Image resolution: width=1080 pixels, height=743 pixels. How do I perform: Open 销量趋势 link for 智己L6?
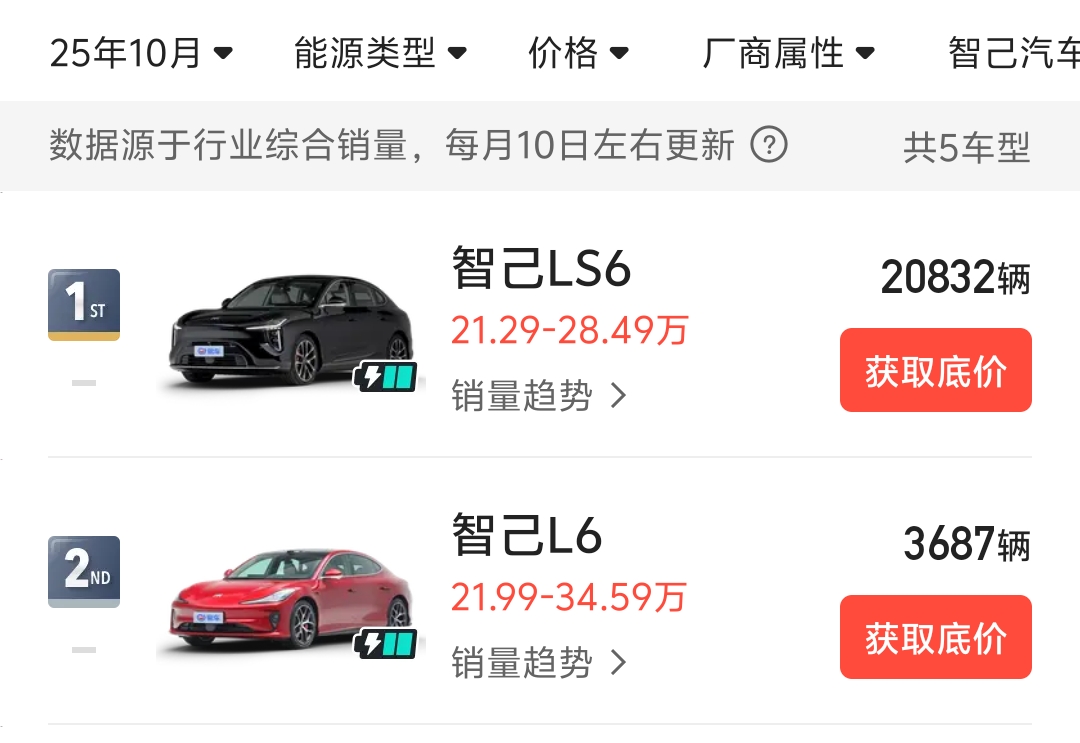pos(538,663)
